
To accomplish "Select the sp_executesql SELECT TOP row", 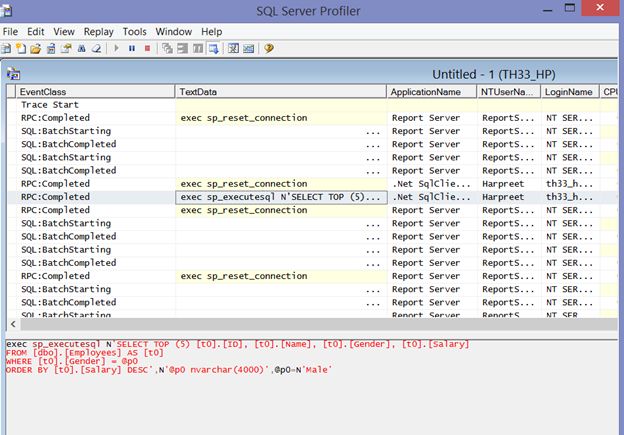I will 280,197.
